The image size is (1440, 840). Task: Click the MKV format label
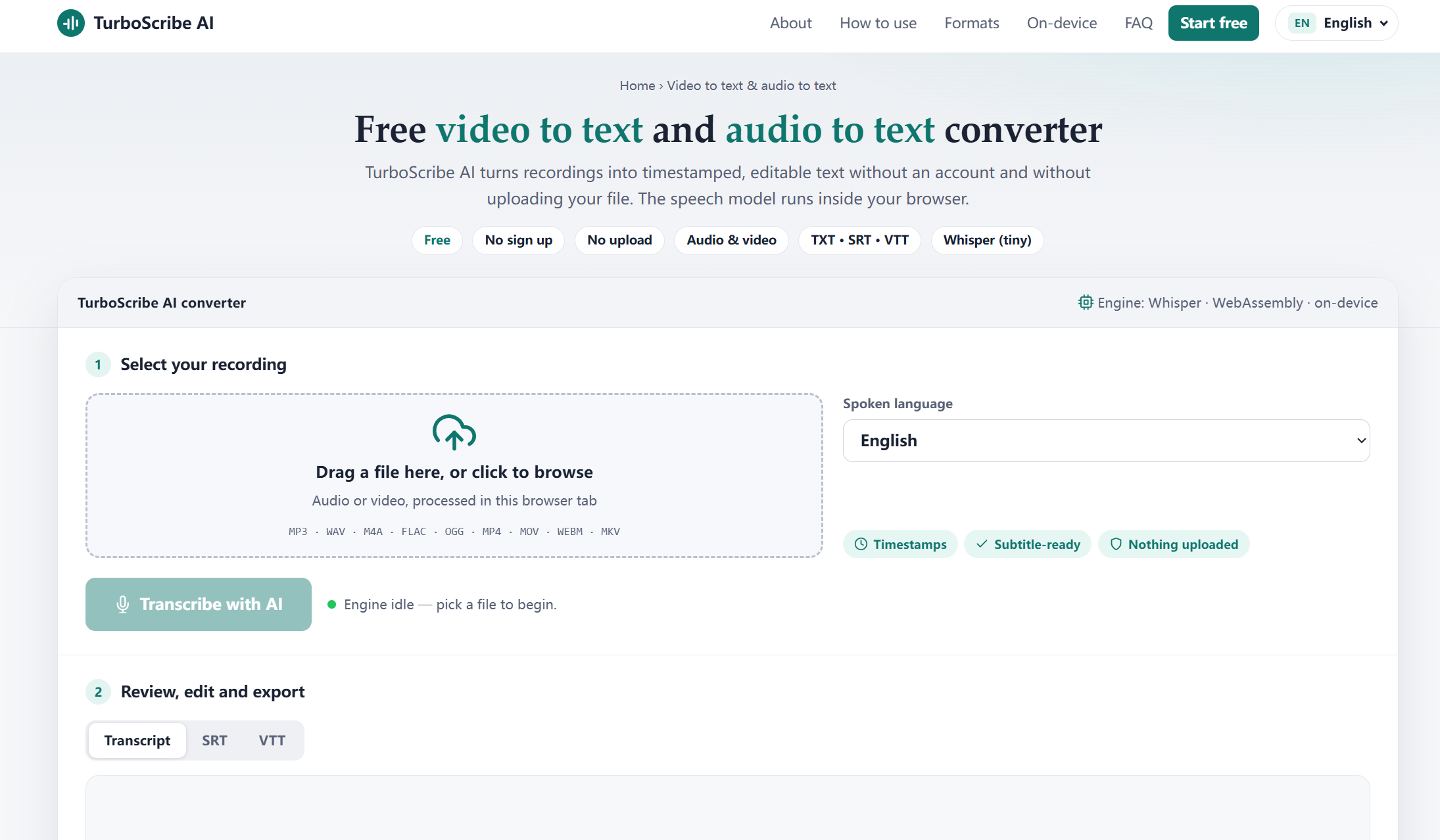610,531
